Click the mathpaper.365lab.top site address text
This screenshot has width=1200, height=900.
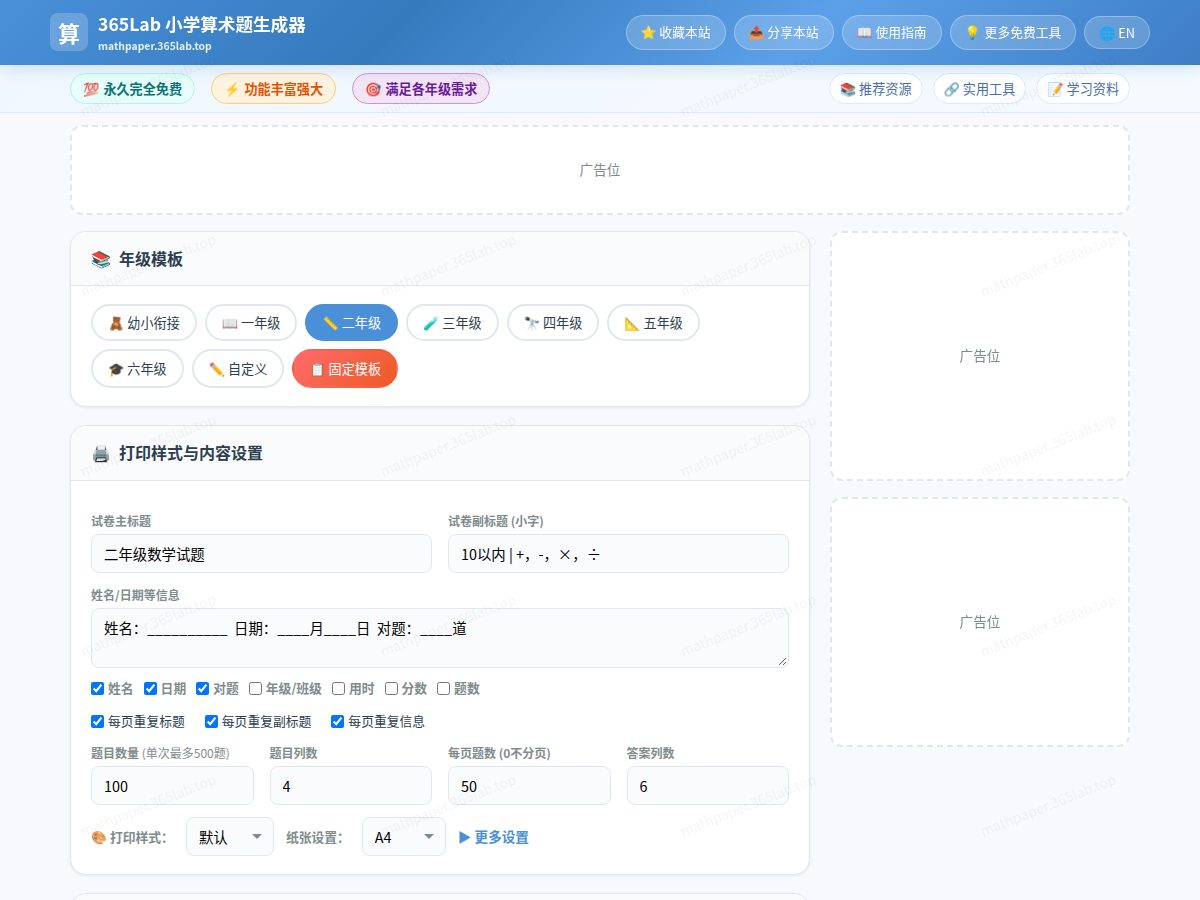(155, 46)
